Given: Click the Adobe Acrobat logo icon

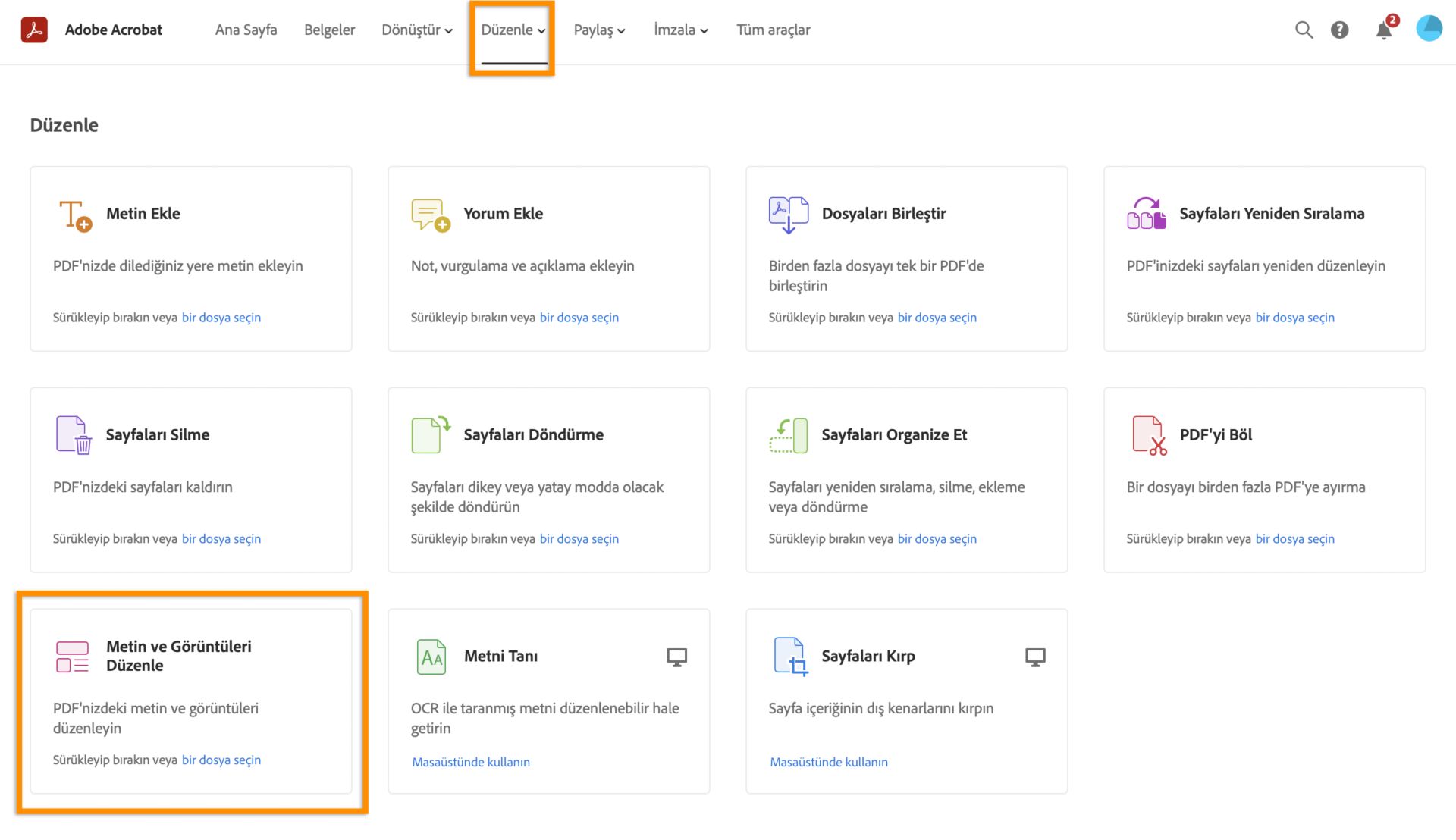Looking at the screenshot, I should (34, 30).
